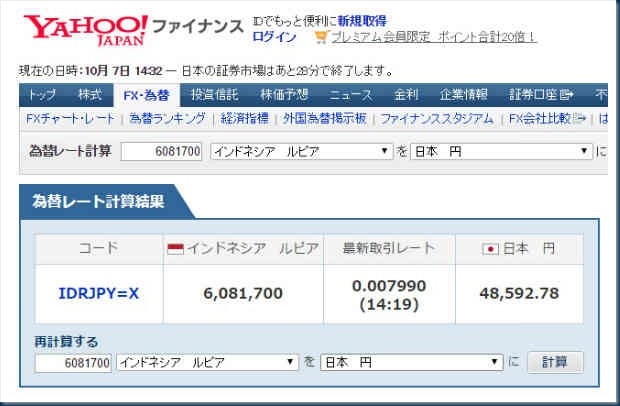Open the プレミアム会員限定 points promotion link

pyautogui.click(x=433, y=37)
